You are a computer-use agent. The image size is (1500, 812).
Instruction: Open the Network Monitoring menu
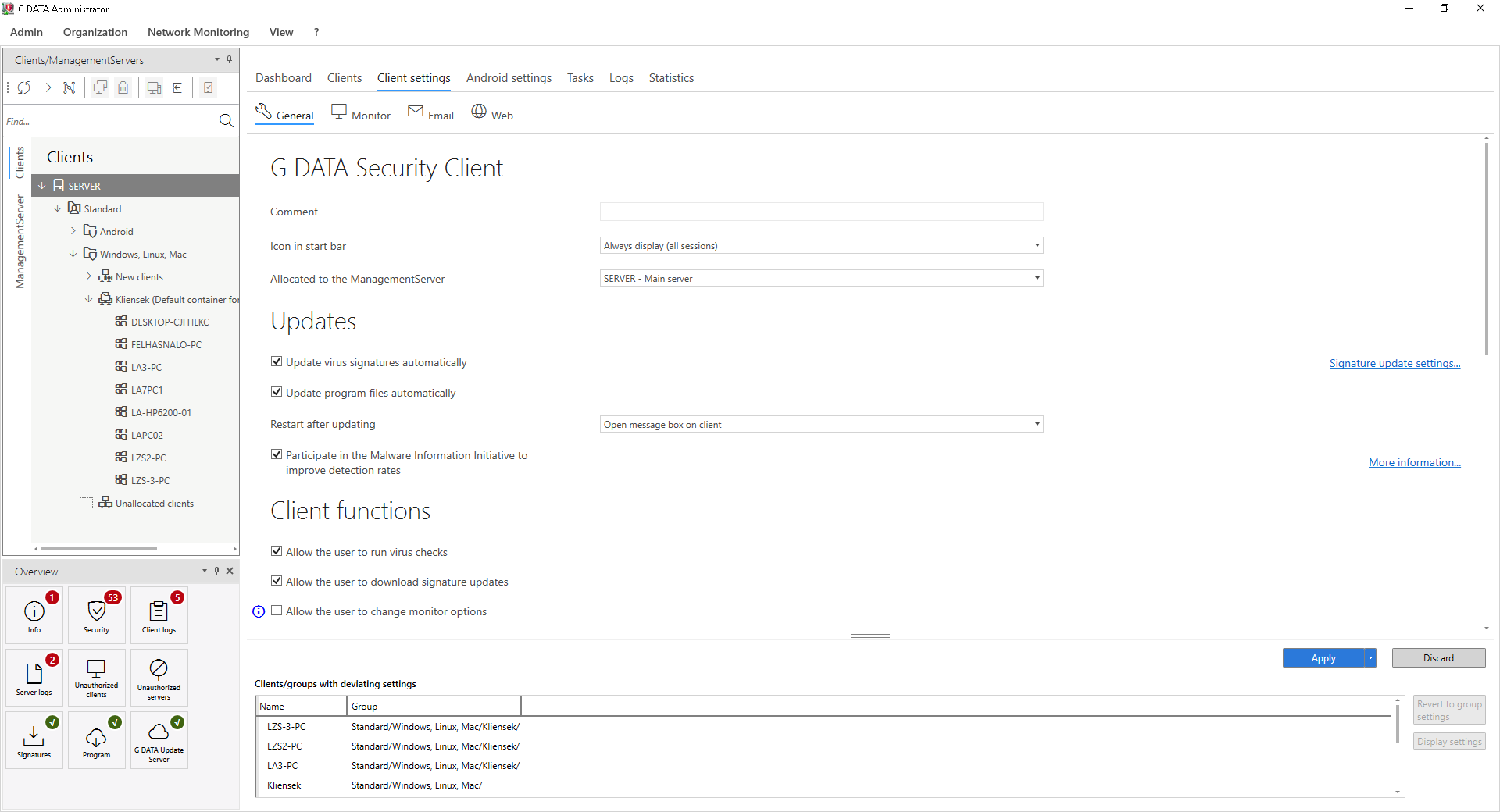click(x=198, y=32)
